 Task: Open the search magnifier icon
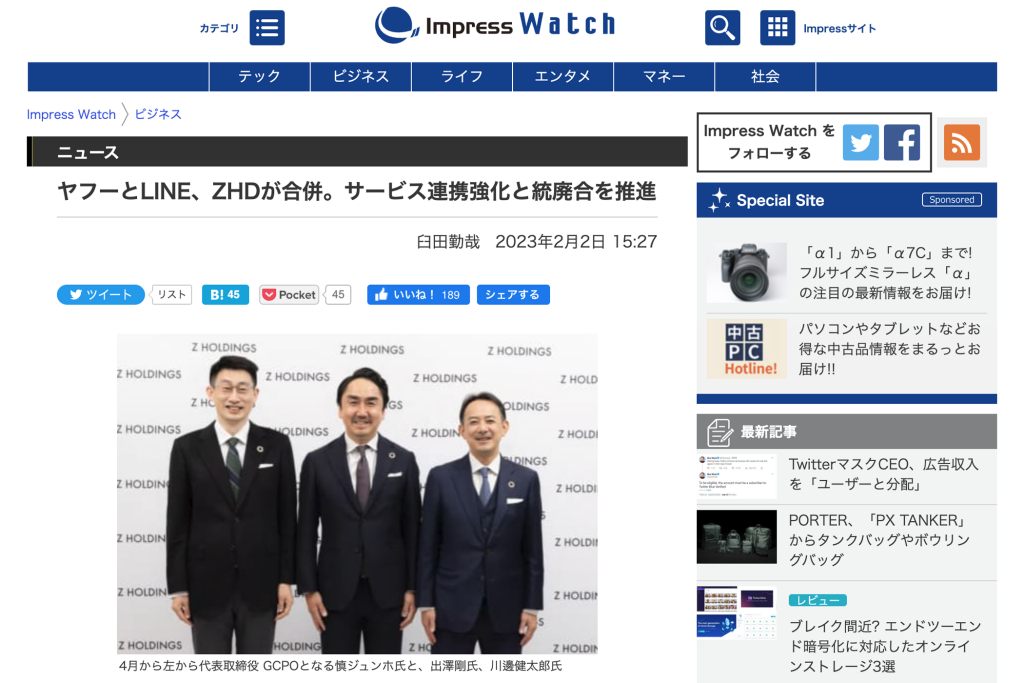[x=722, y=27]
